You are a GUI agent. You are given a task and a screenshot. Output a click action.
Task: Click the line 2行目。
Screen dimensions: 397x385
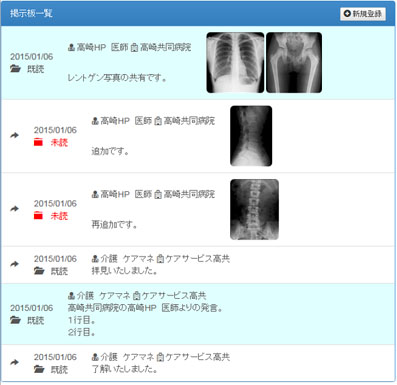pos(82,332)
